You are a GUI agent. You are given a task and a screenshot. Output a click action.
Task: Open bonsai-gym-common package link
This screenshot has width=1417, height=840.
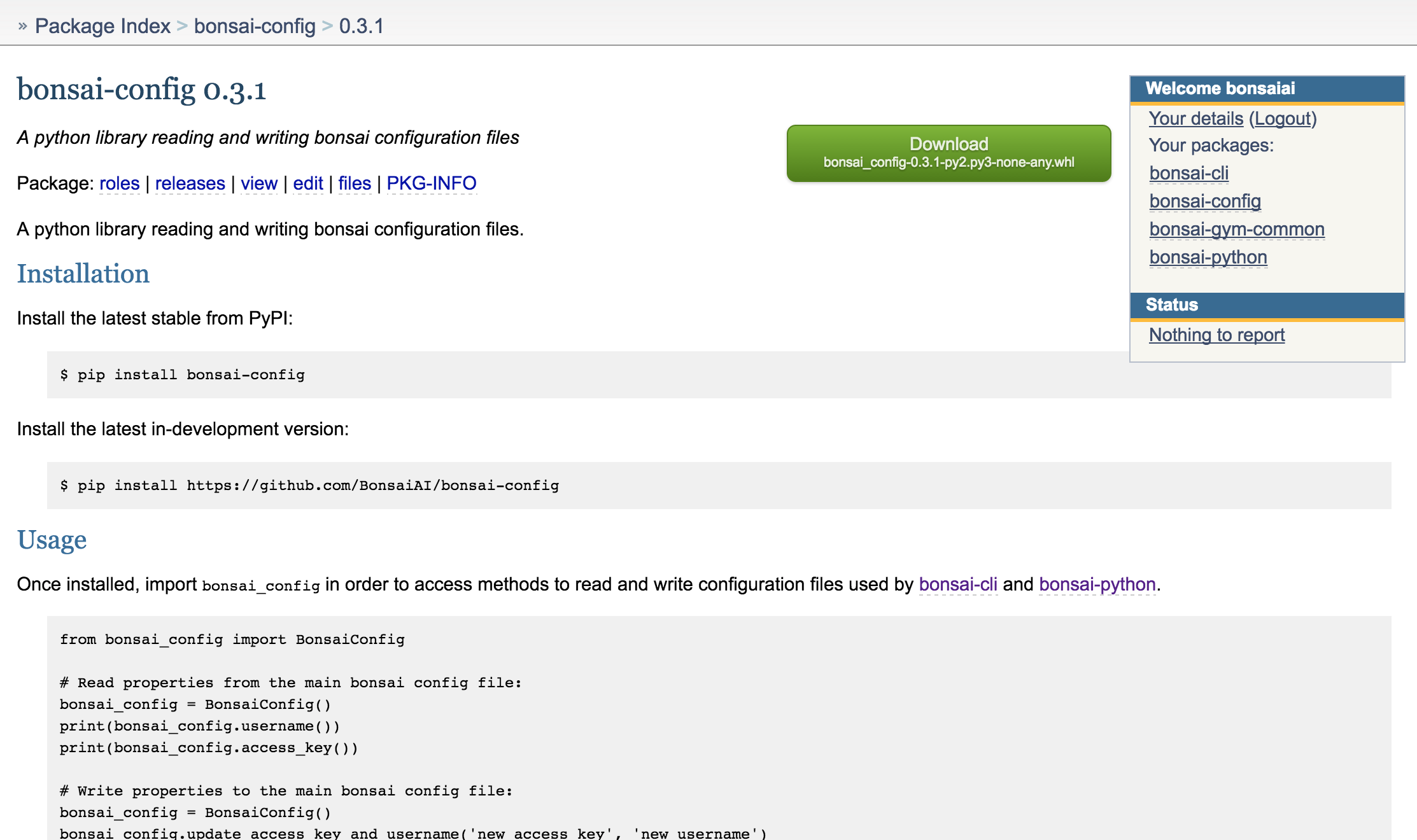pos(1237,229)
